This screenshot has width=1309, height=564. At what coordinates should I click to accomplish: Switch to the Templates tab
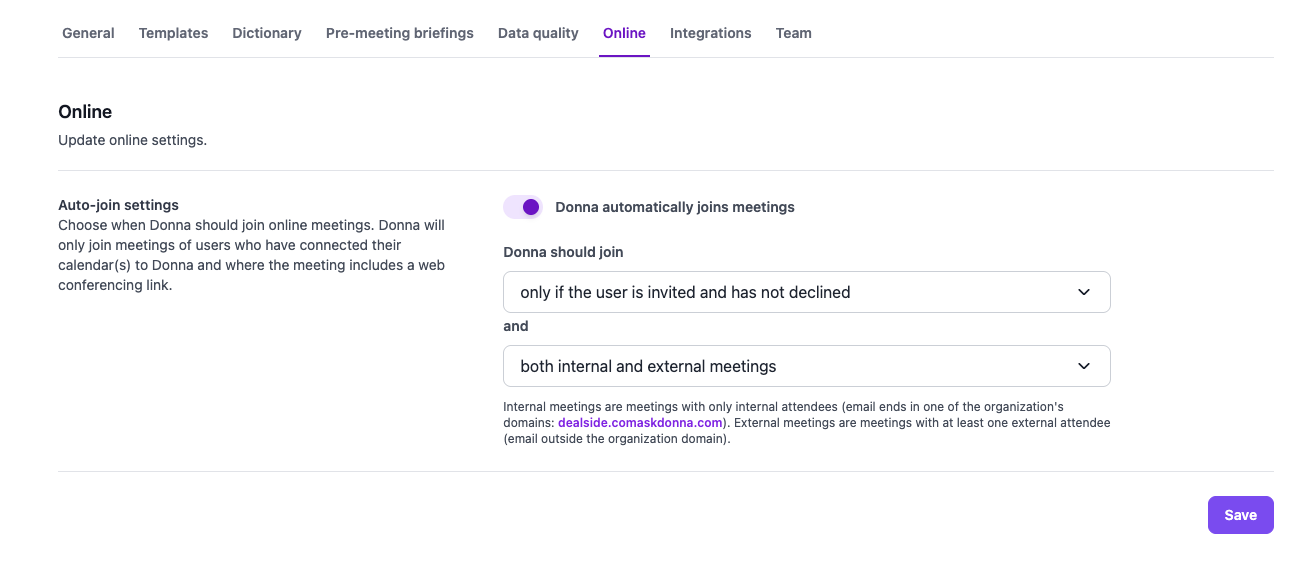(173, 33)
